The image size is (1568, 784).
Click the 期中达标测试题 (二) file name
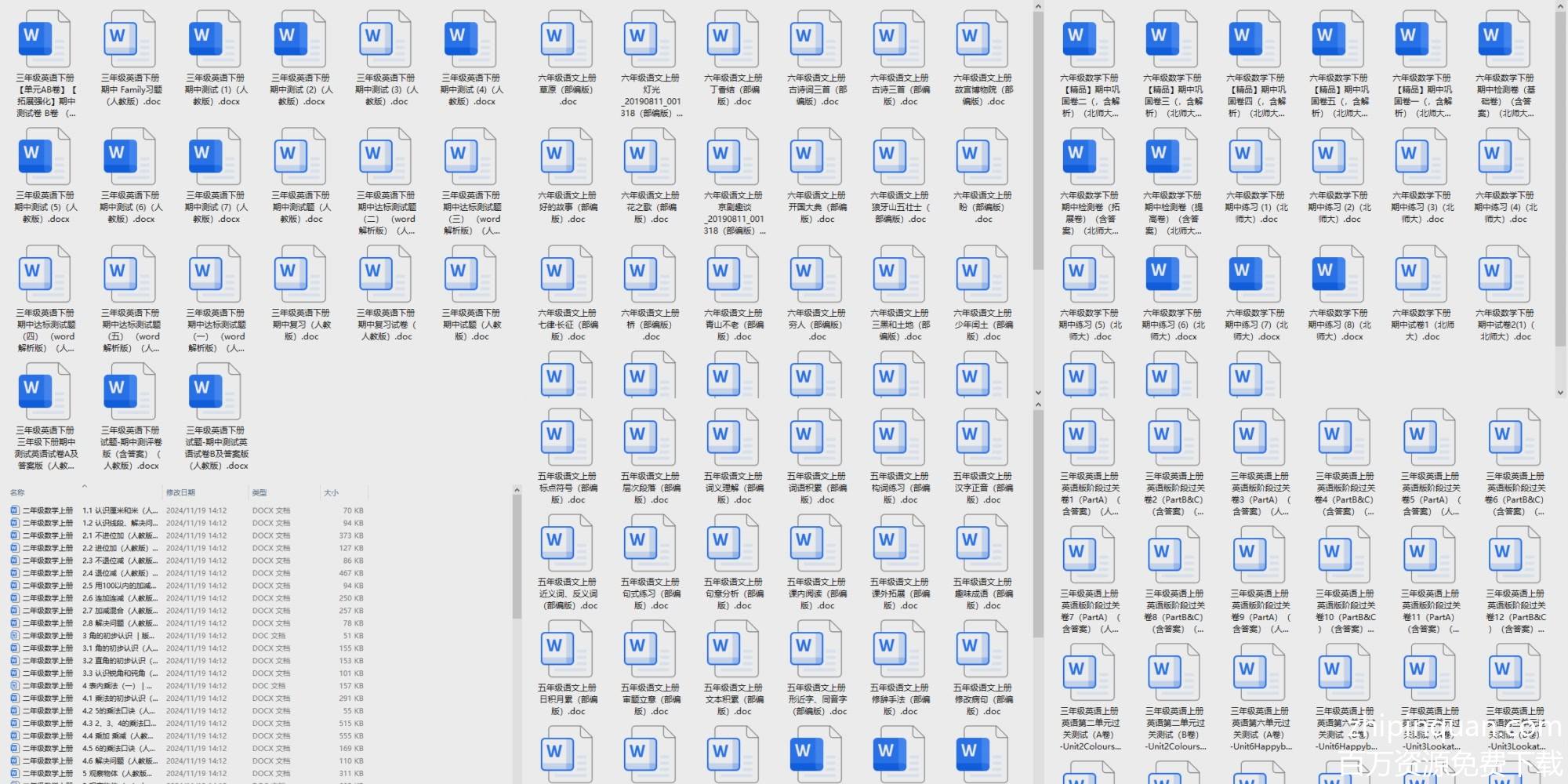click(x=387, y=212)
